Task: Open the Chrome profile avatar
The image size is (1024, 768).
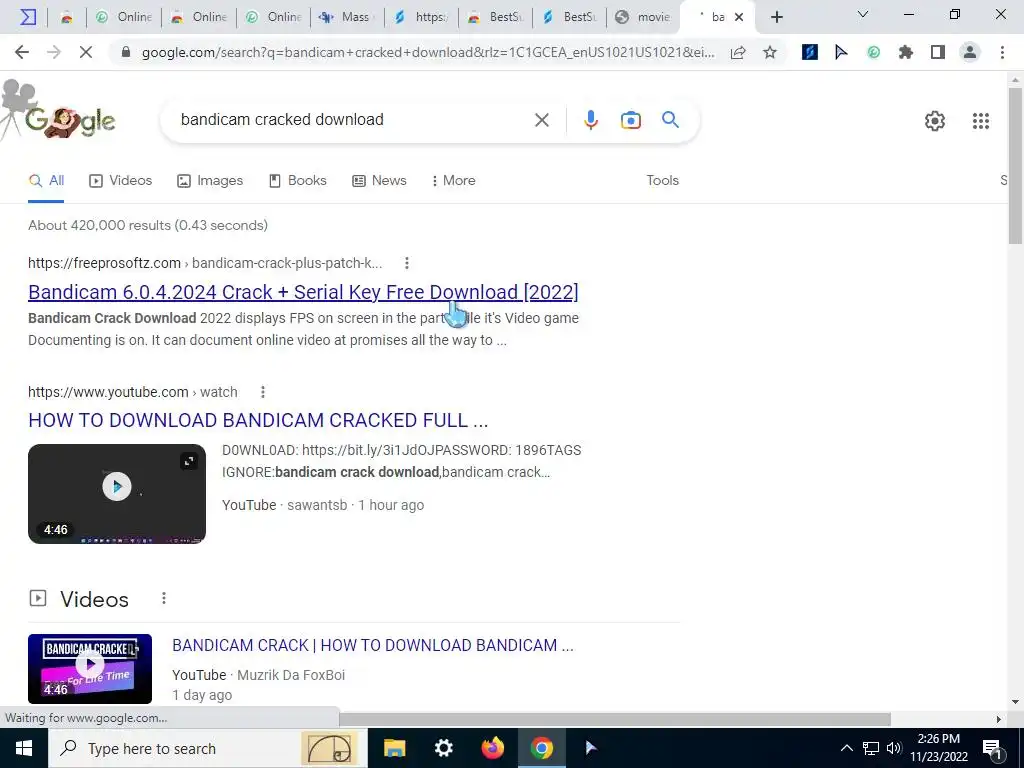Action: point(970,52)
